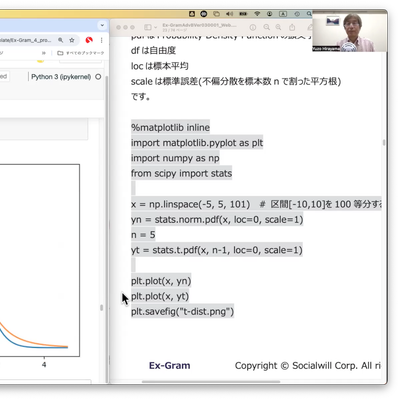The image size is (400, 400).
Task: Open the Wi-Fi status menu
Action: (x=257, y=14)
